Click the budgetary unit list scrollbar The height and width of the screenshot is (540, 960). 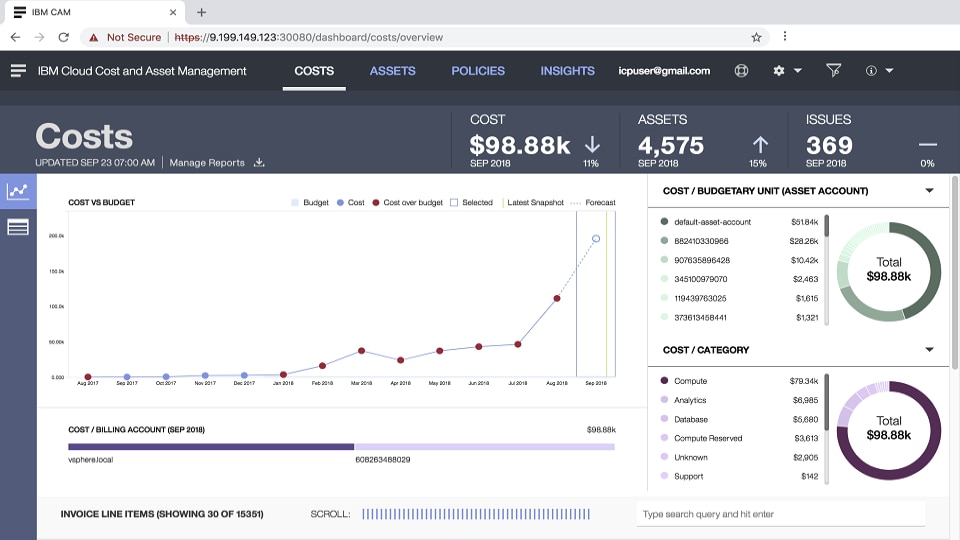click(827, 269)
